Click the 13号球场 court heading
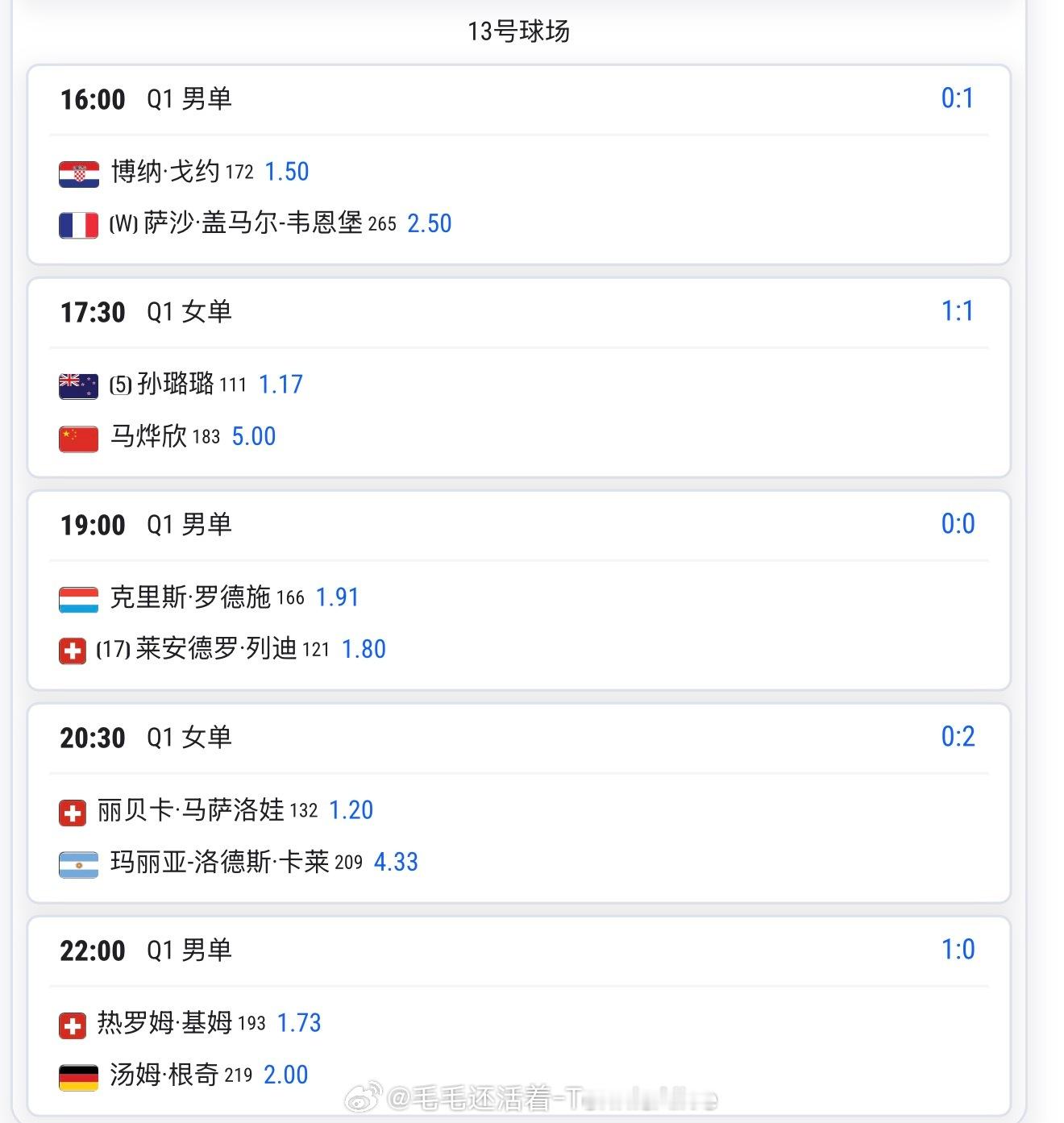The width and height of the screenshot is (1064, 1123). (x=518, y=31)
